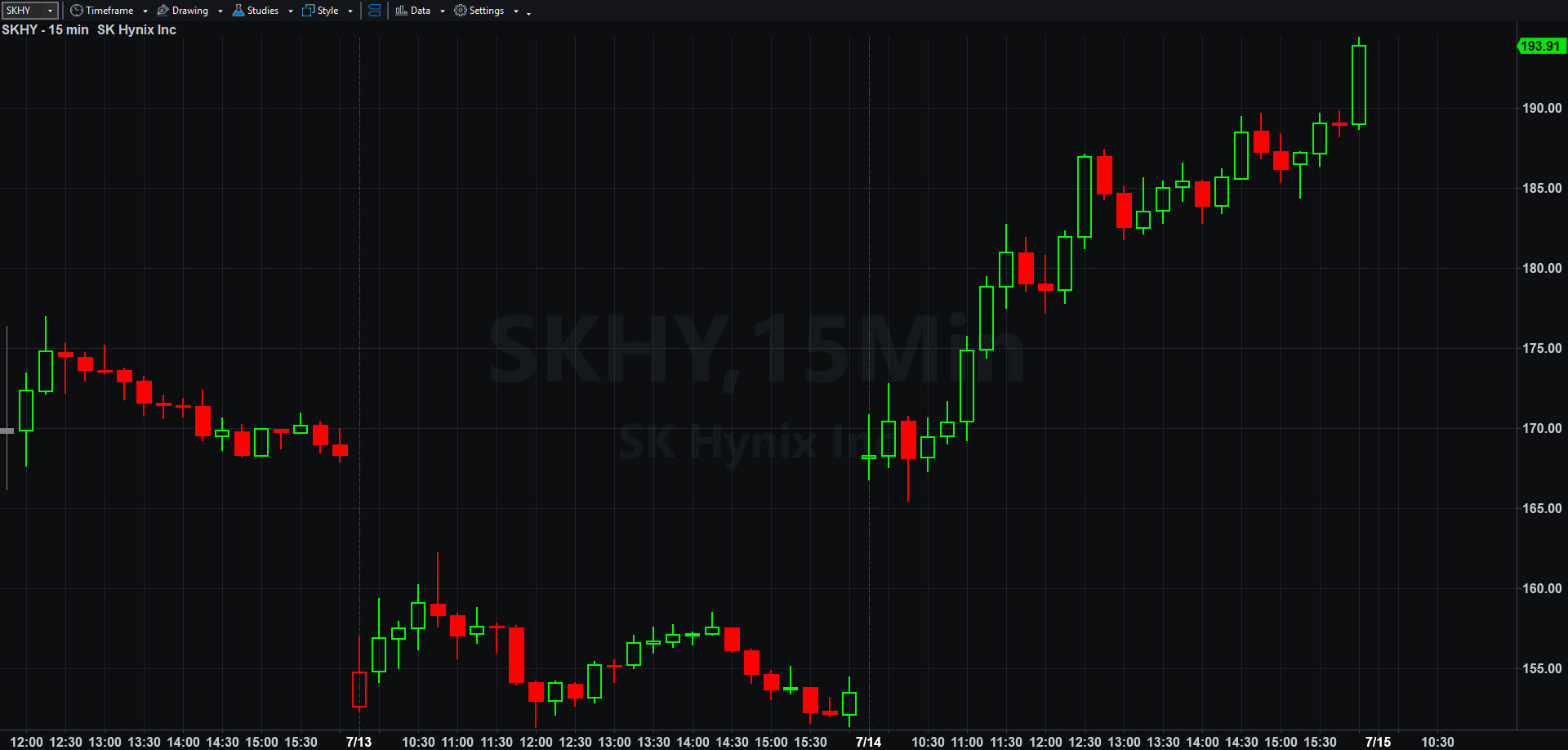
Task: Click the 170.00 price axis label
Action: click(x=1542, y=428)
